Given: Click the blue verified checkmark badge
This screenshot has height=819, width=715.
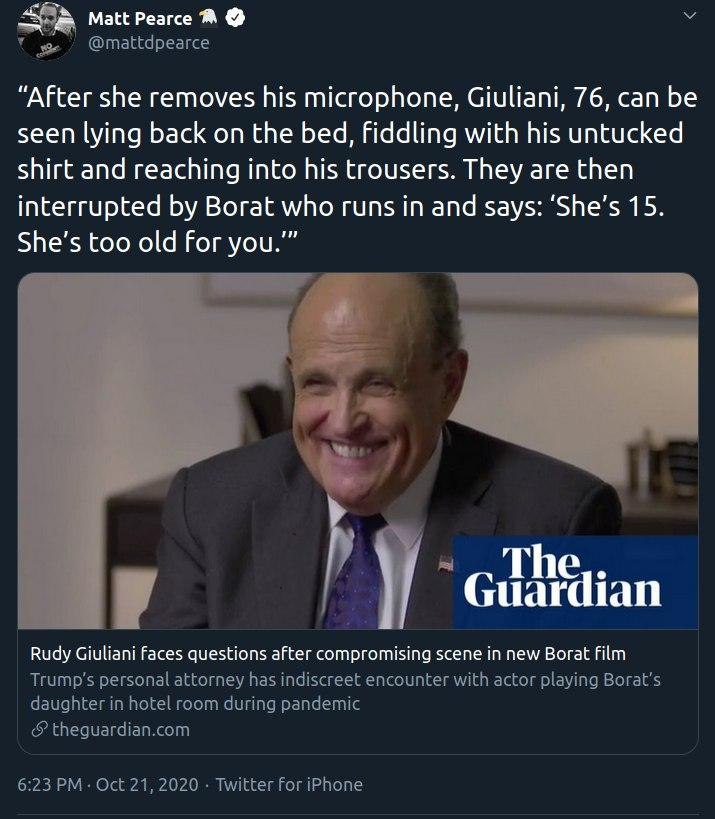Looking at the screenshot, I should click(235, 18).
